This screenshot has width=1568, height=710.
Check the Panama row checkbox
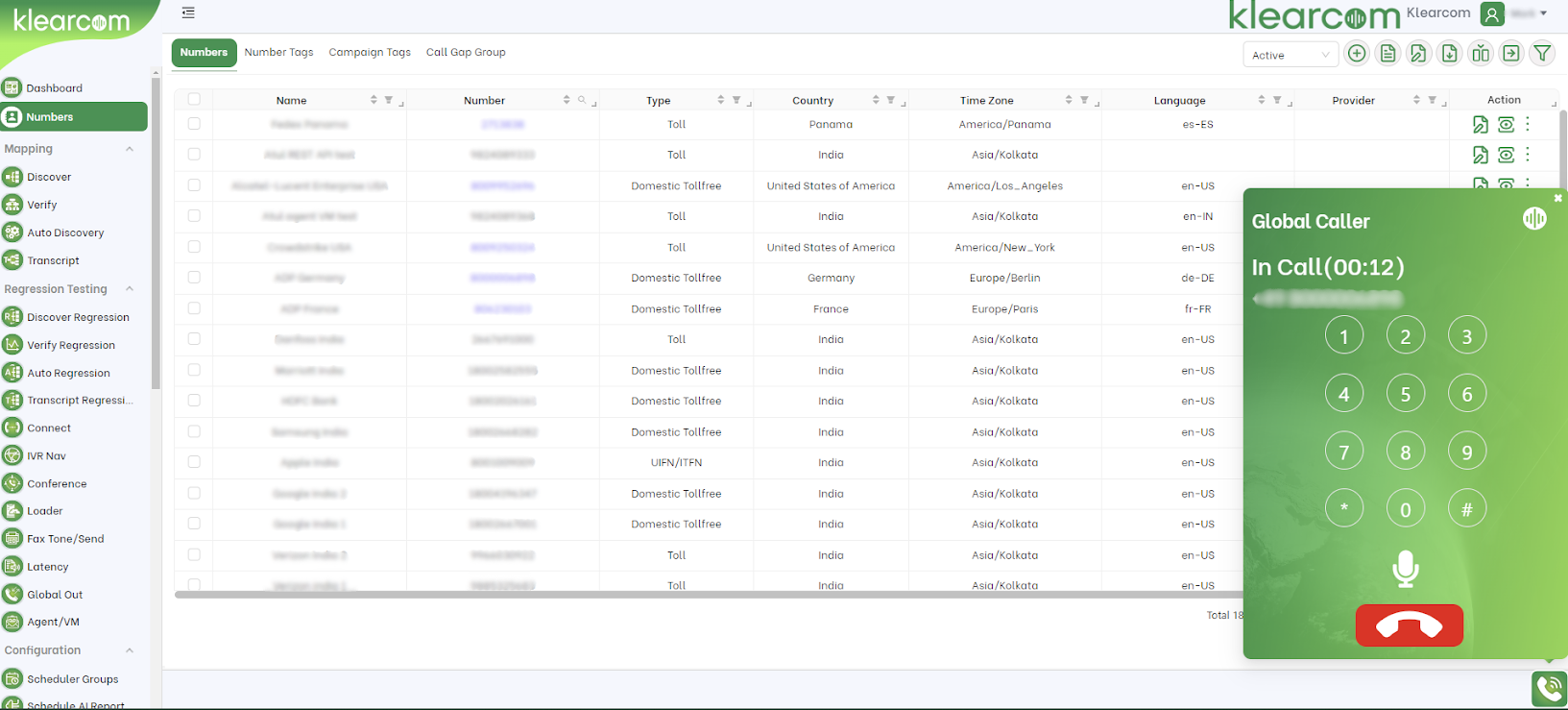point(194,124)
